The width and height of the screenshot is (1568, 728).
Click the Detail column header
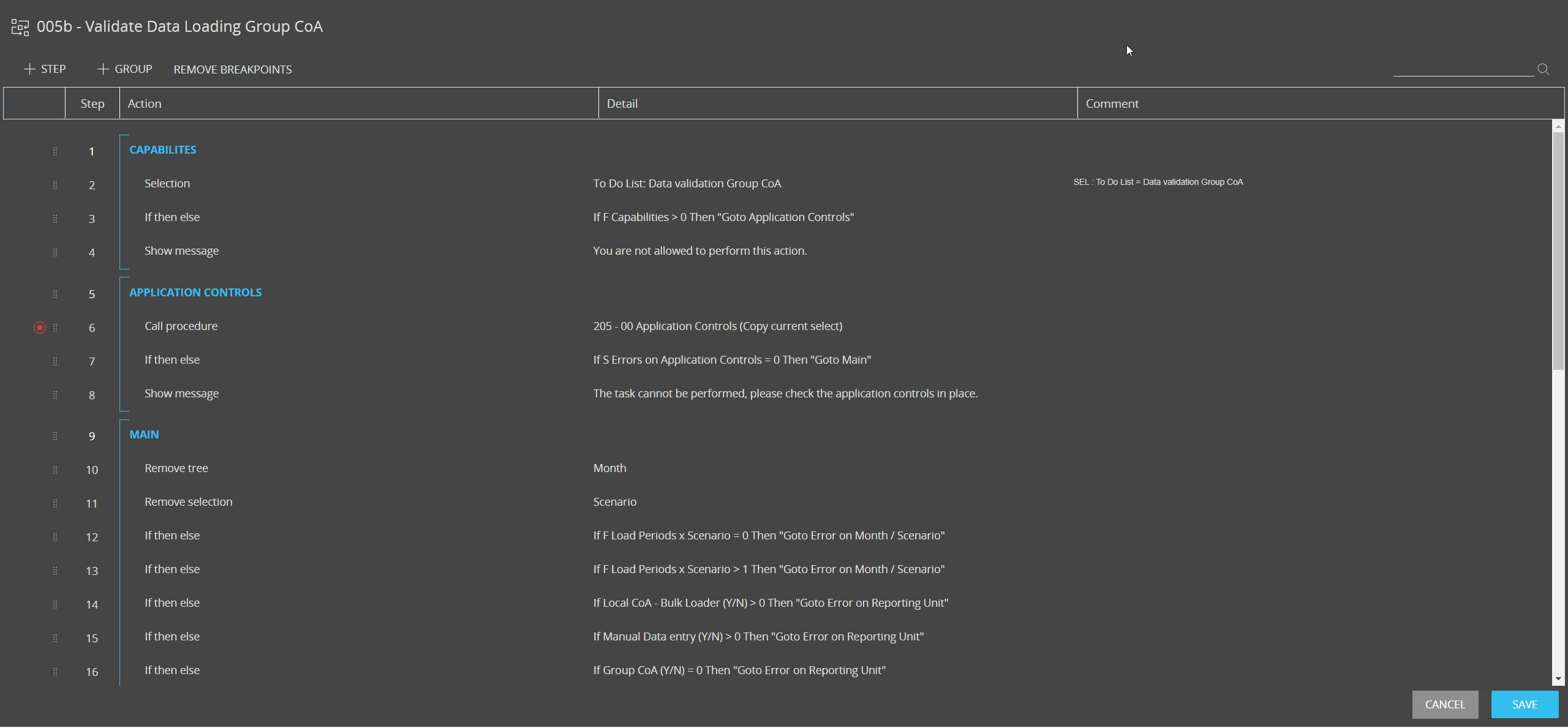[837, 103]
